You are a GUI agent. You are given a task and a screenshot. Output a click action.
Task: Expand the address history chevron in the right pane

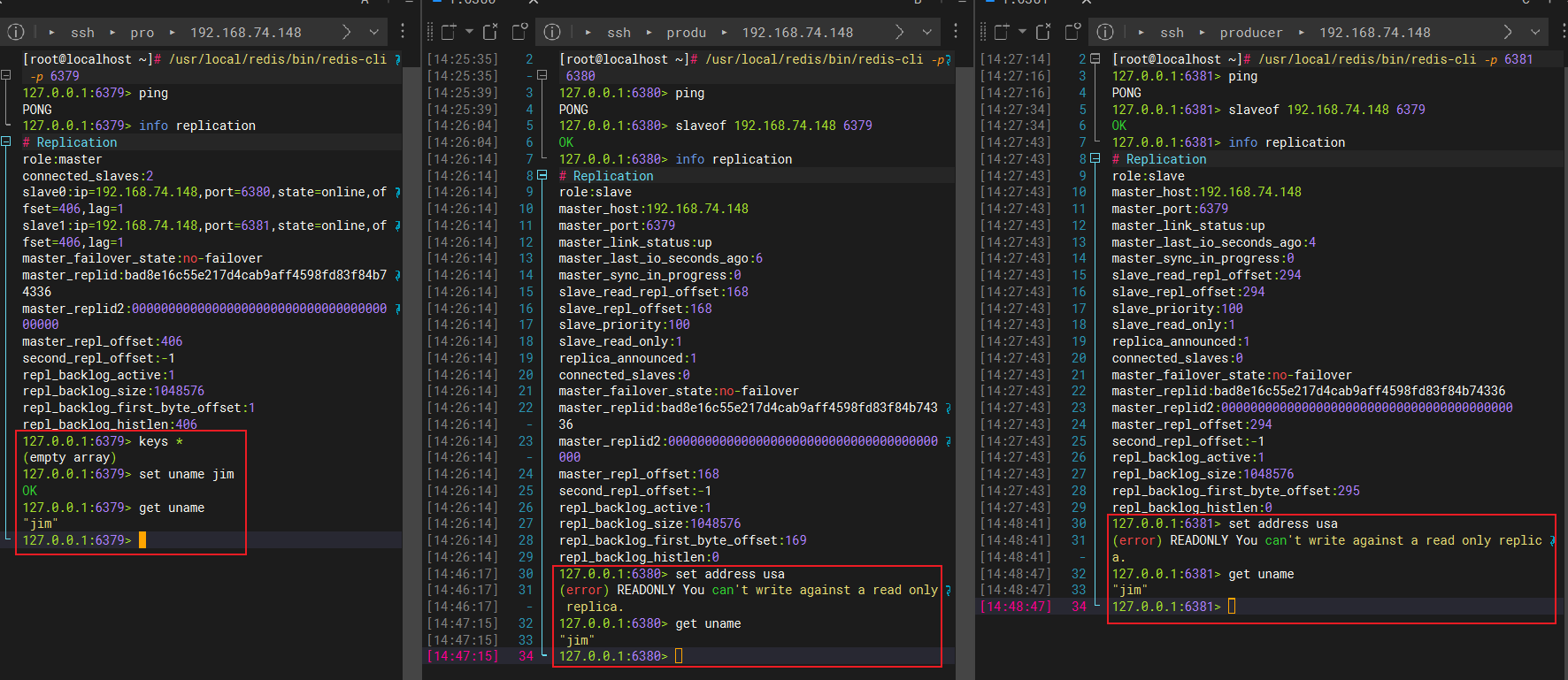[1535, 32]
